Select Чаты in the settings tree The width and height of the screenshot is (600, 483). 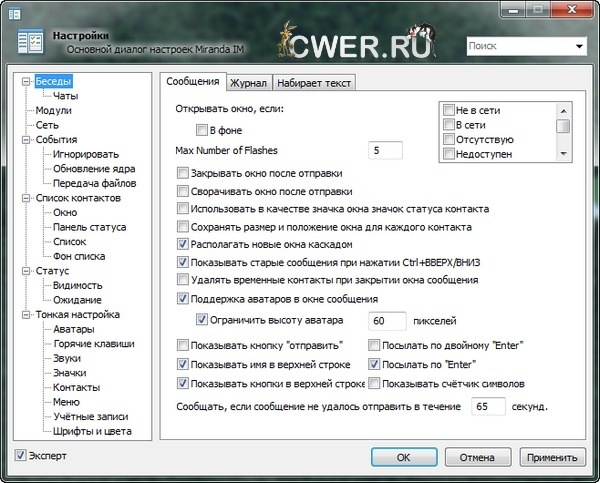65,96
